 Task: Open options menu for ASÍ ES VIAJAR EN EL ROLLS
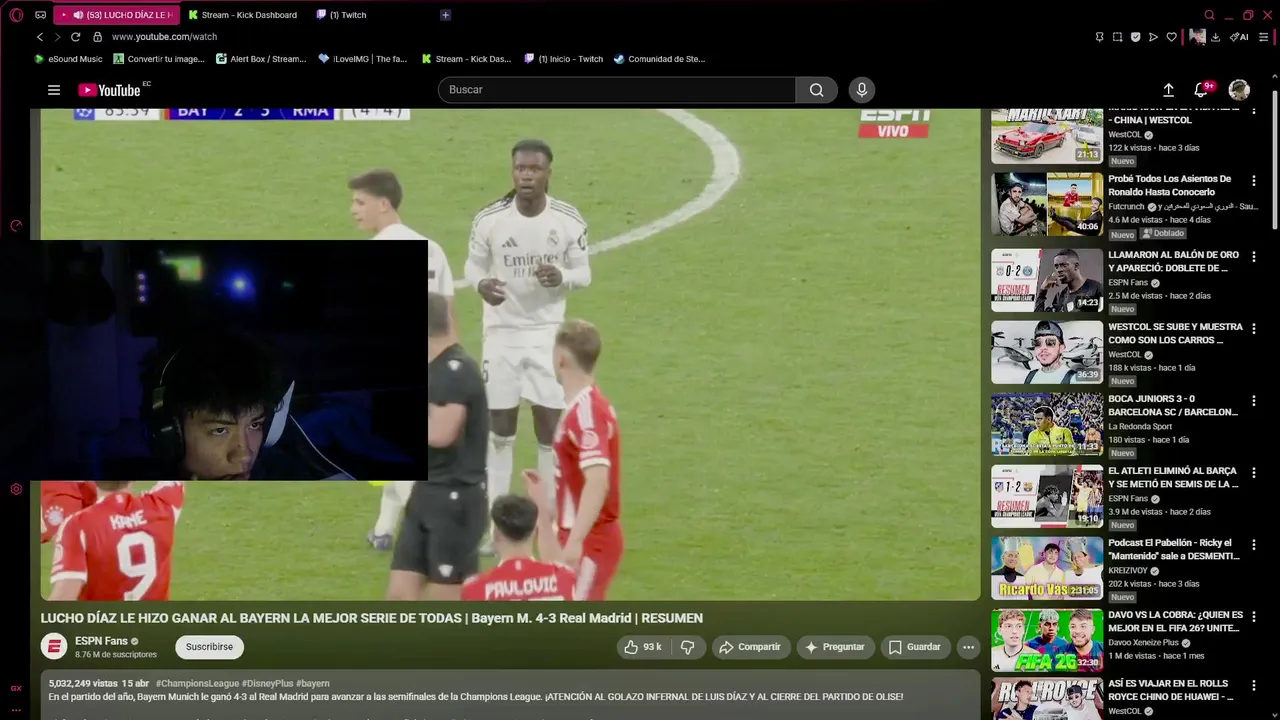(1254, 688)
